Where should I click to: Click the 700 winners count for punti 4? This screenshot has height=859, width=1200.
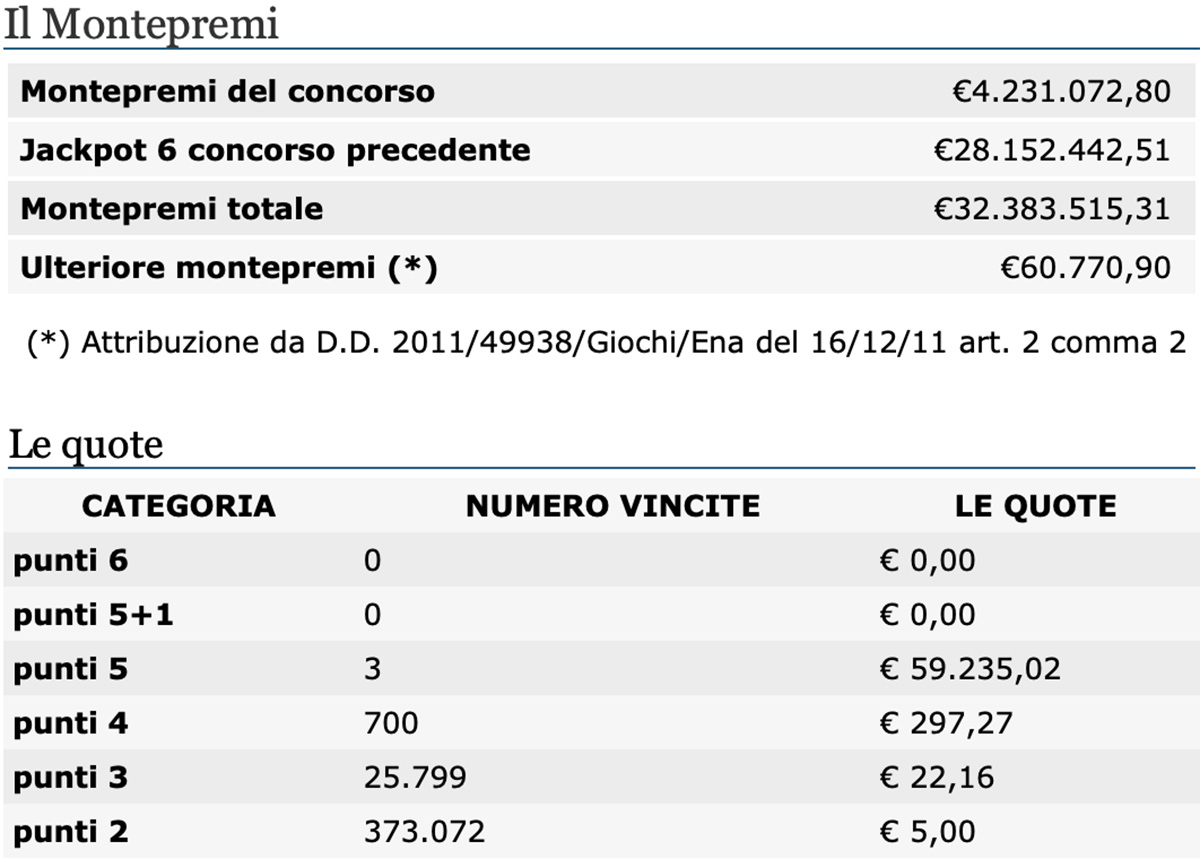[391, 722]
